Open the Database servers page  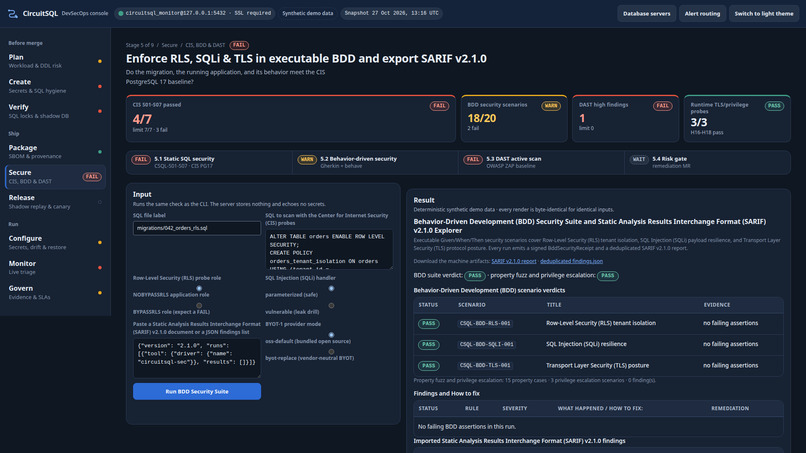tap(646, 14)
